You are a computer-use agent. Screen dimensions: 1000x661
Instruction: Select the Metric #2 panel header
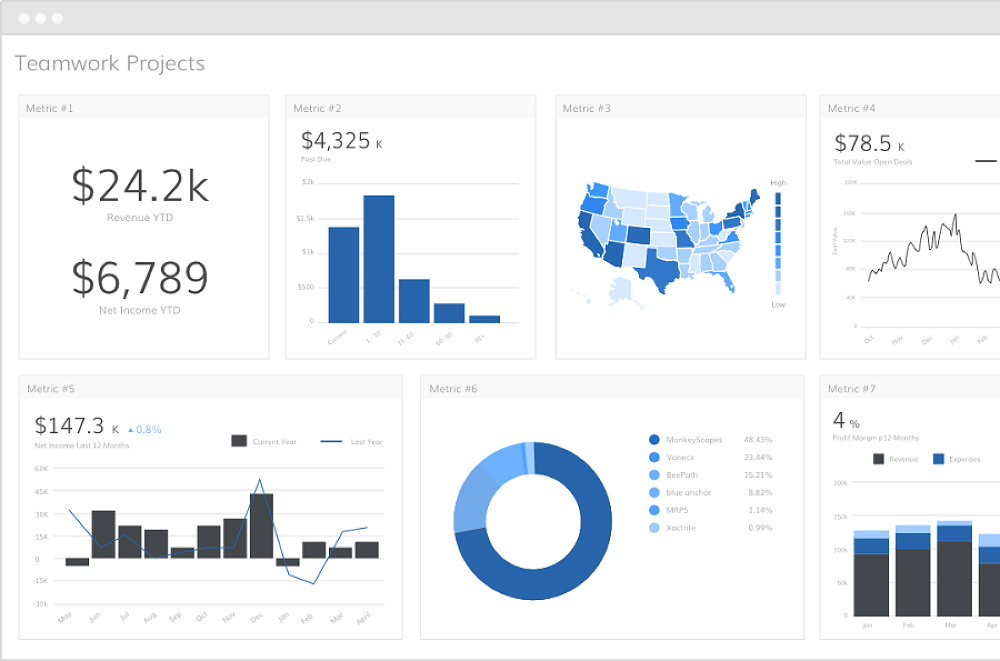coord(411,108)
